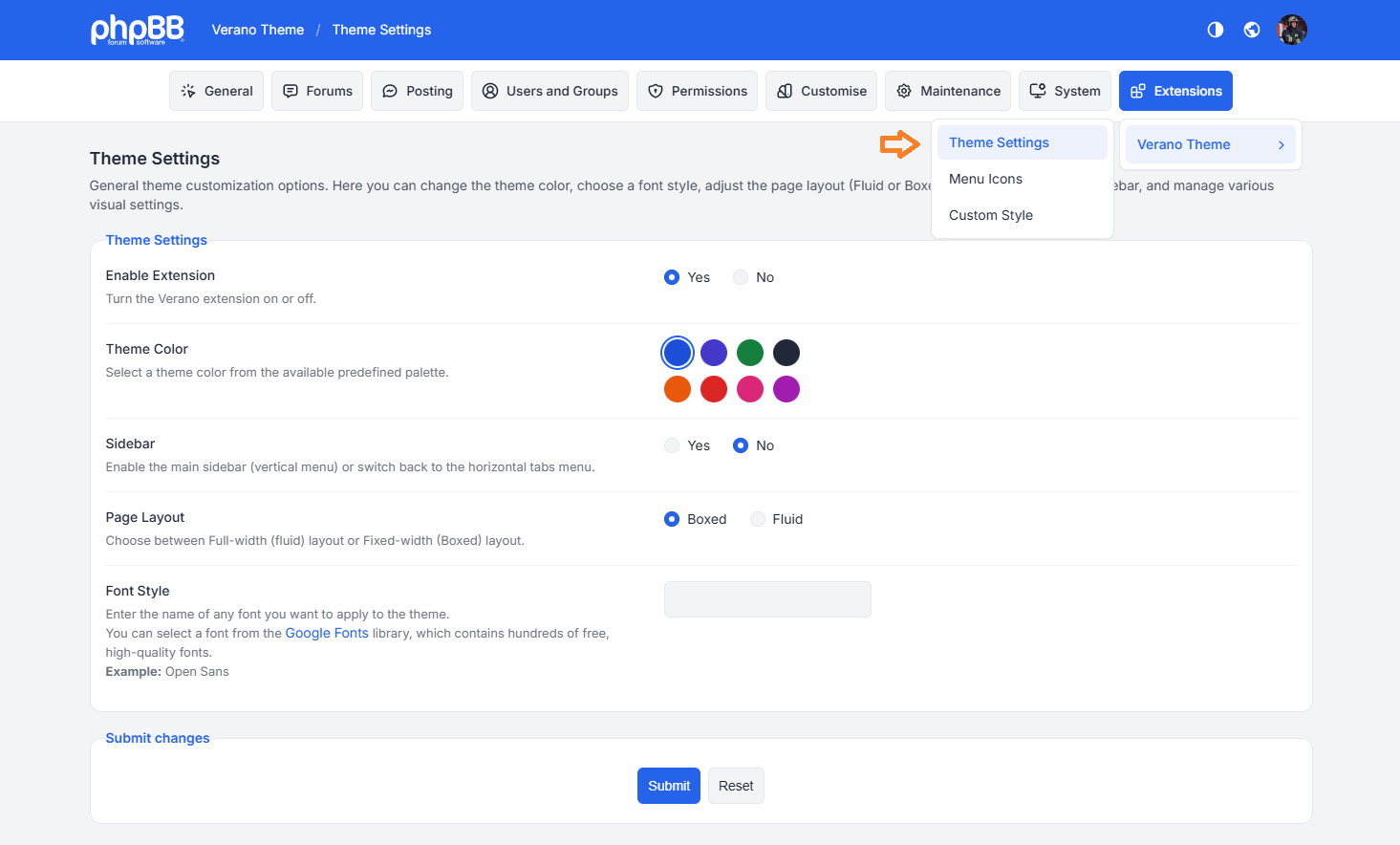Open the Google Fonts link
1400x845 pixels.
click(x=326, y=634)
